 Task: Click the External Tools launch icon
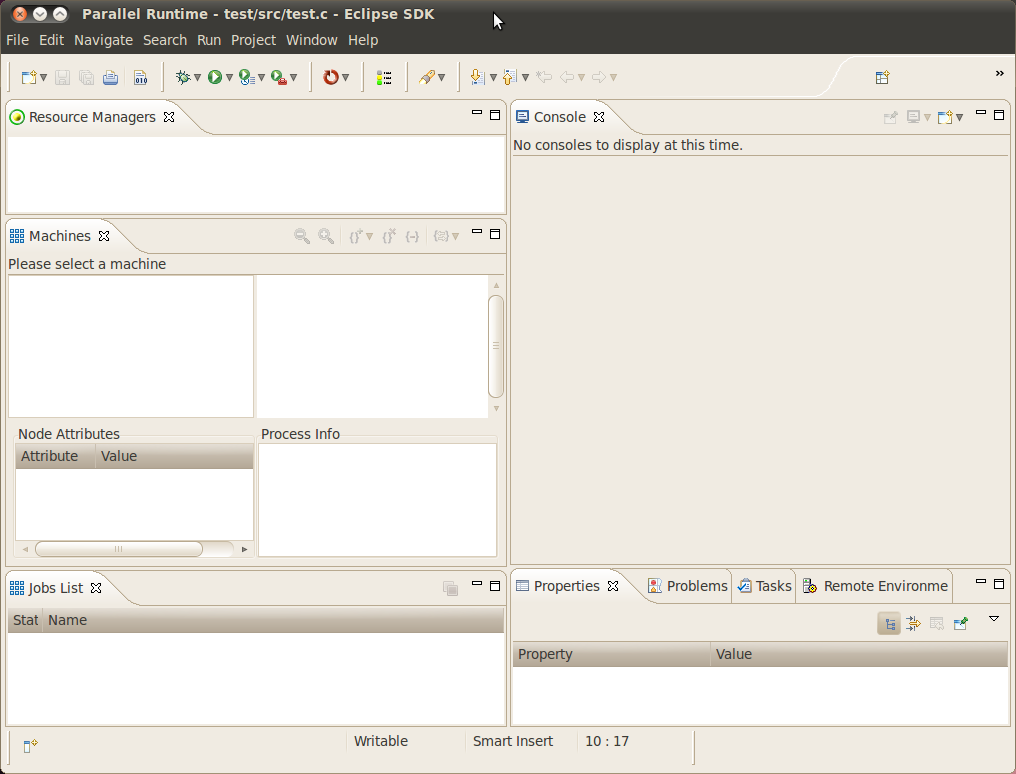(279, 78)
